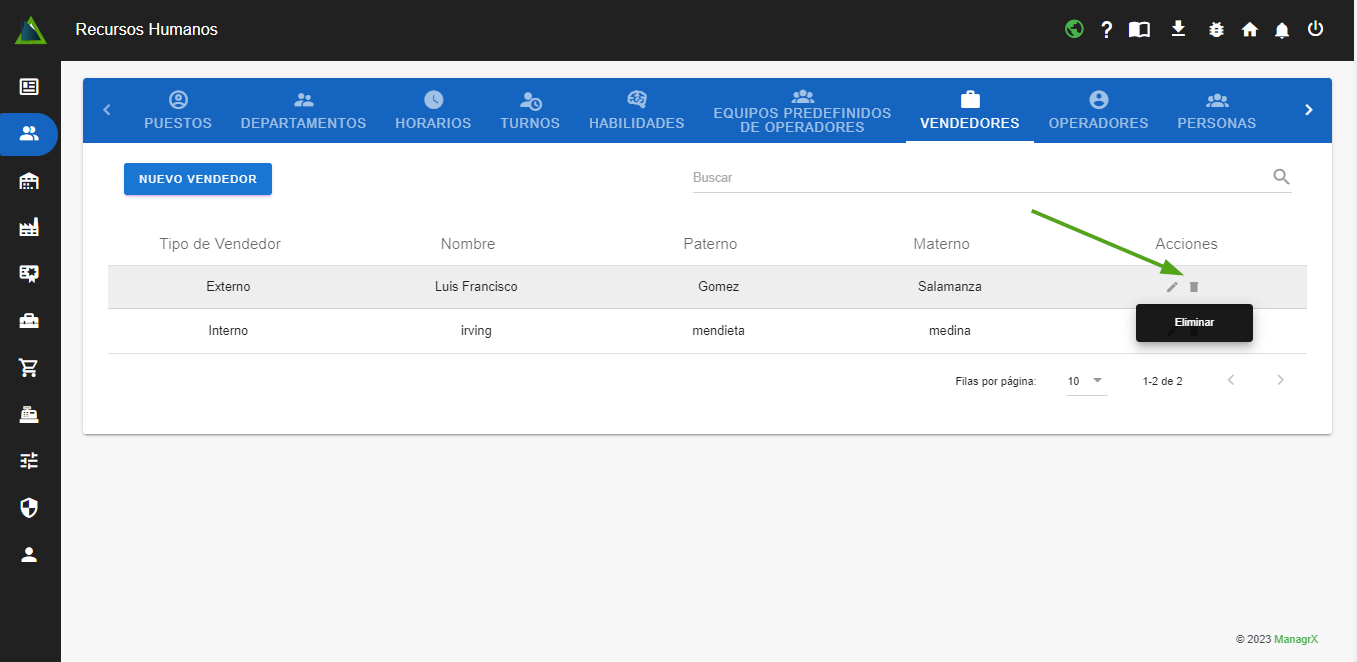The image size is (1357, 662).
Task: Open the Habilidades tab
Action: point(636,111)
